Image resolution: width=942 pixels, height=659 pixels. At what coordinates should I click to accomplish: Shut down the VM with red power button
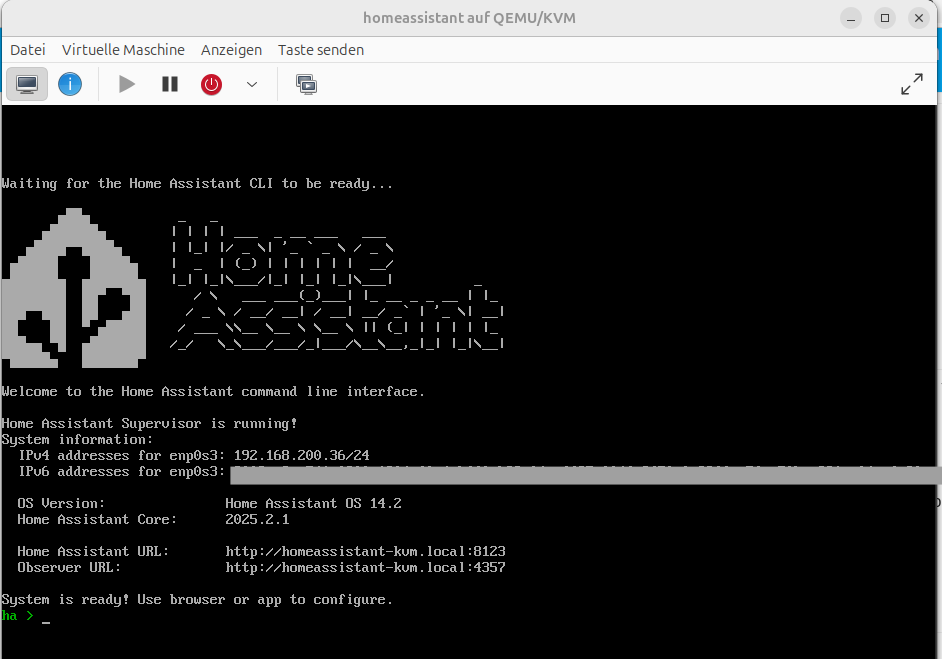[x=211, y=84]
